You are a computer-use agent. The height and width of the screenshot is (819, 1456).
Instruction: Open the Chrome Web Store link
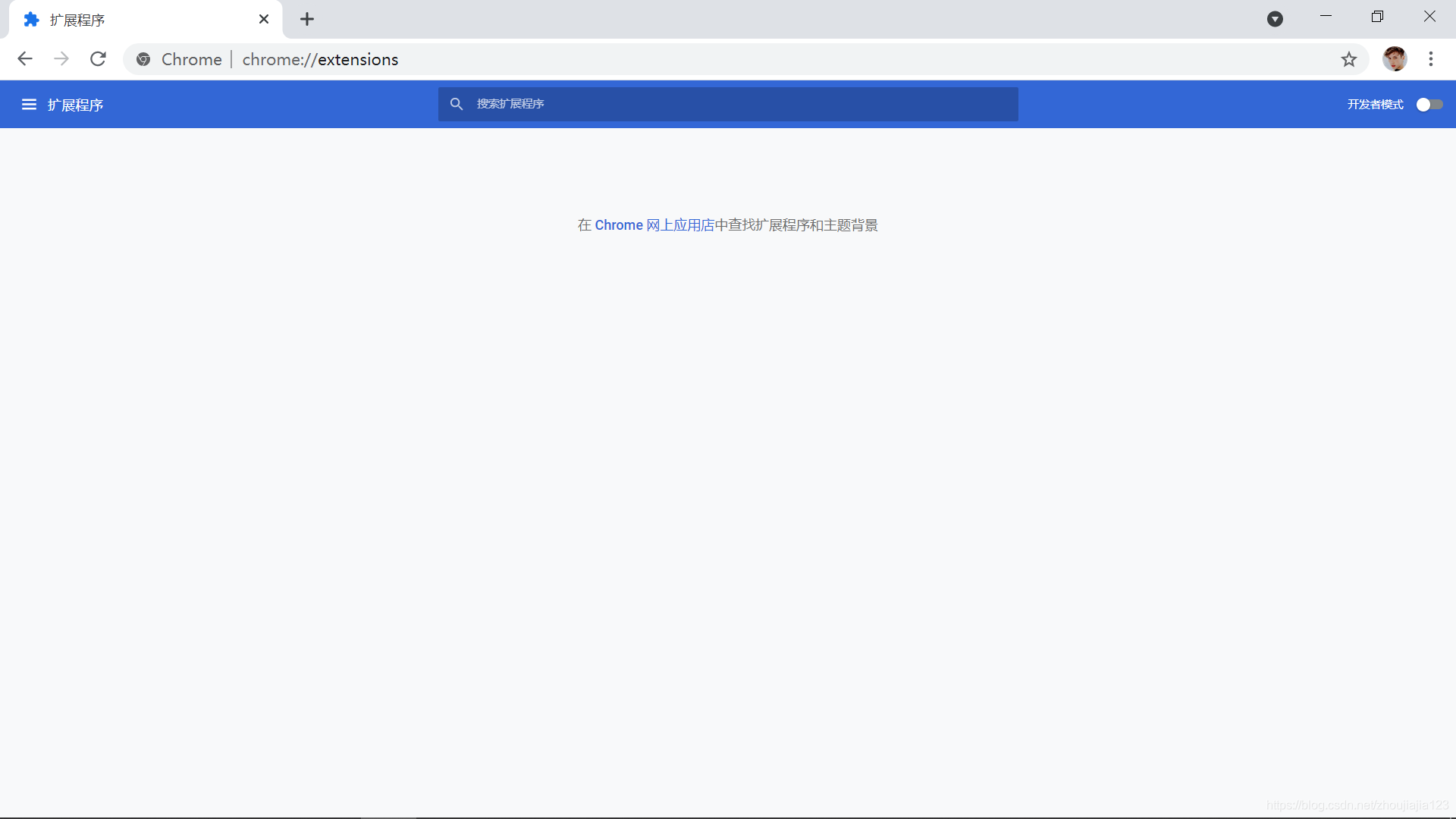pos(654,225)
